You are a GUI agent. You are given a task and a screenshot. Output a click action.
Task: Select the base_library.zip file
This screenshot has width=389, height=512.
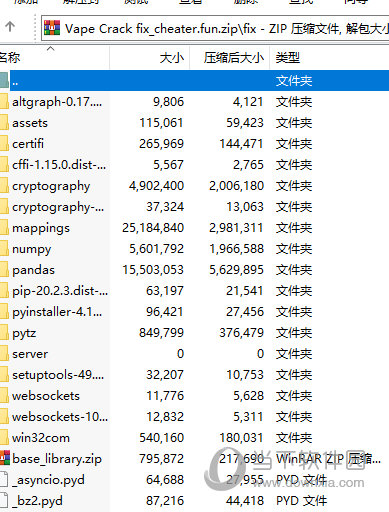click(x=57, y=459)
